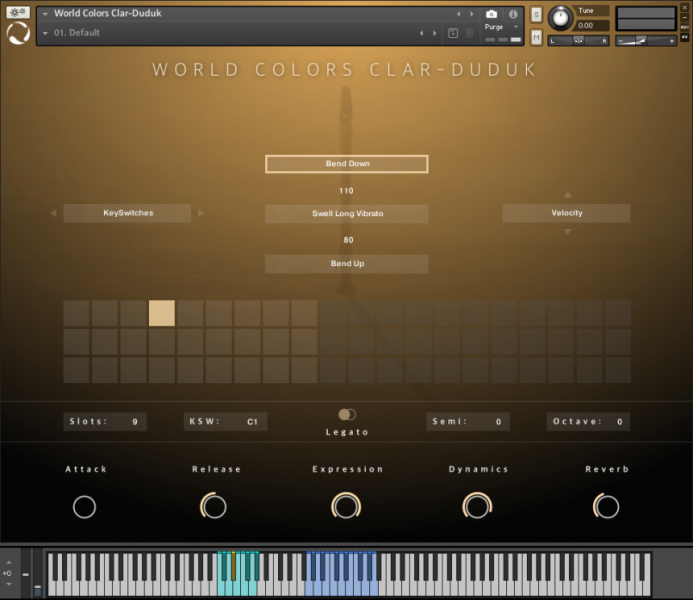Click the Reverb knob
This screenshot has width=693, height=600.
[x=606, y=506]
